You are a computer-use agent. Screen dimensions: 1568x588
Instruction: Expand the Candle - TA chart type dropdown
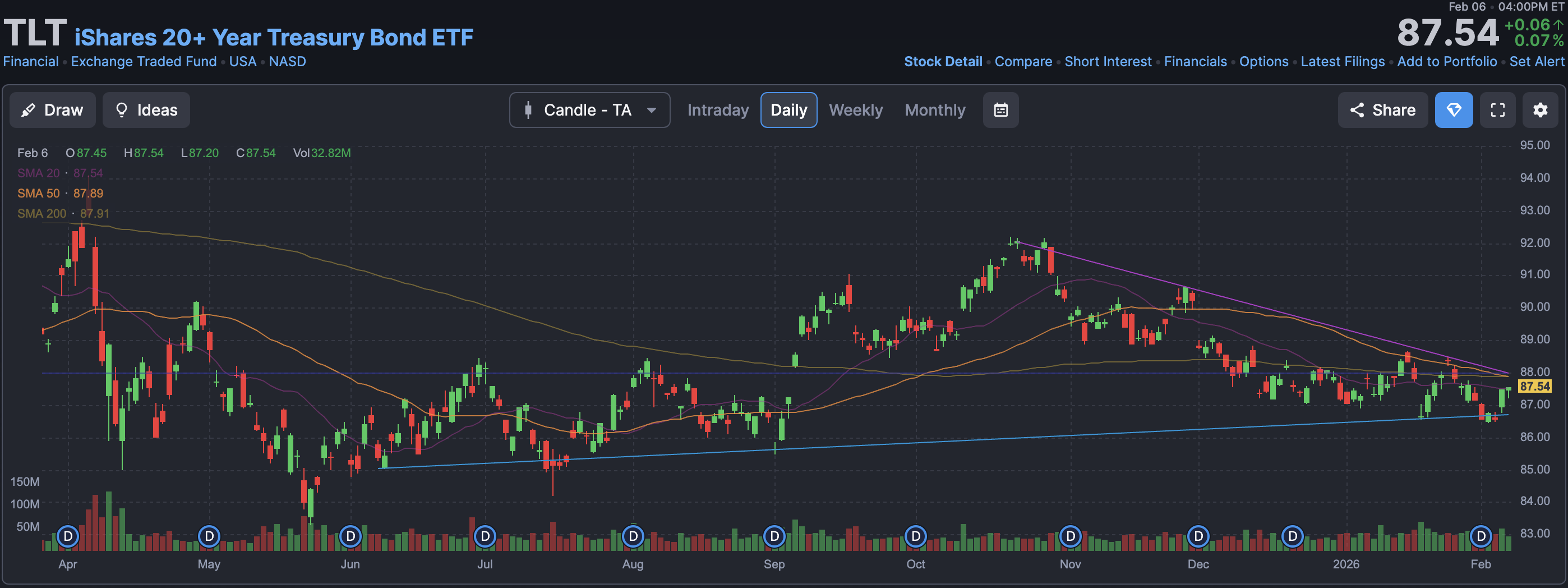589,110
